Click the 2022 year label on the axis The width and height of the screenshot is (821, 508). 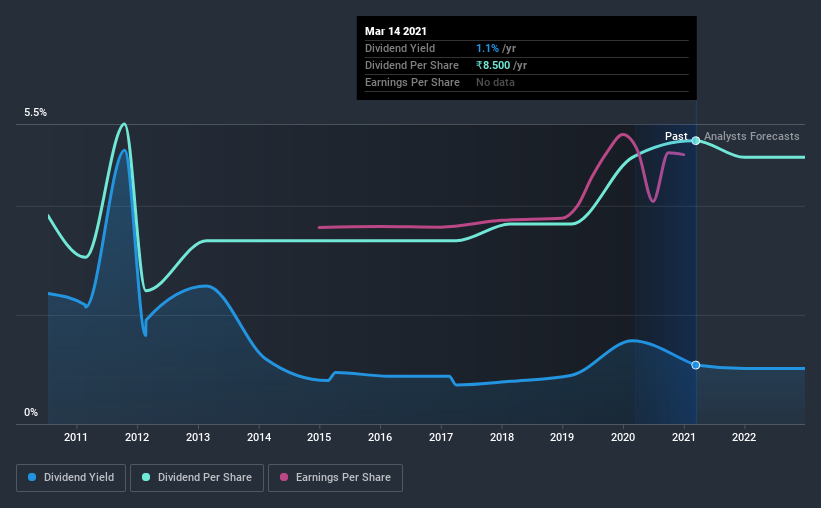coord(744,437)
